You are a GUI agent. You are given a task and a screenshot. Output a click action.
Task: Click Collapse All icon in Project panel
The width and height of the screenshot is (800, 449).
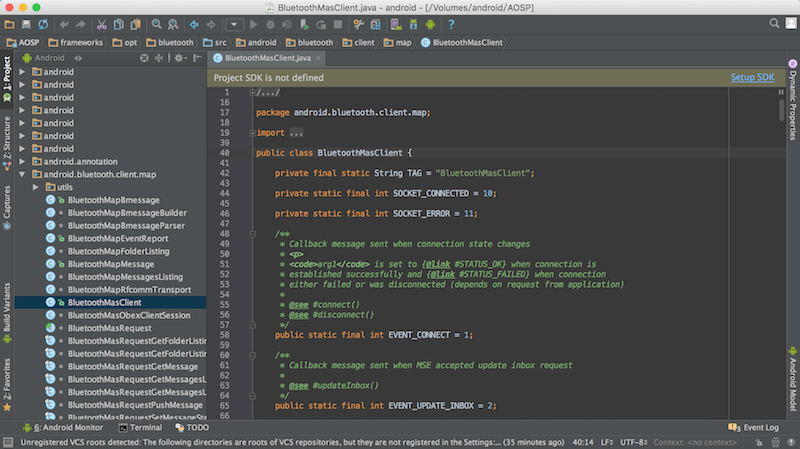pos(159,58)
